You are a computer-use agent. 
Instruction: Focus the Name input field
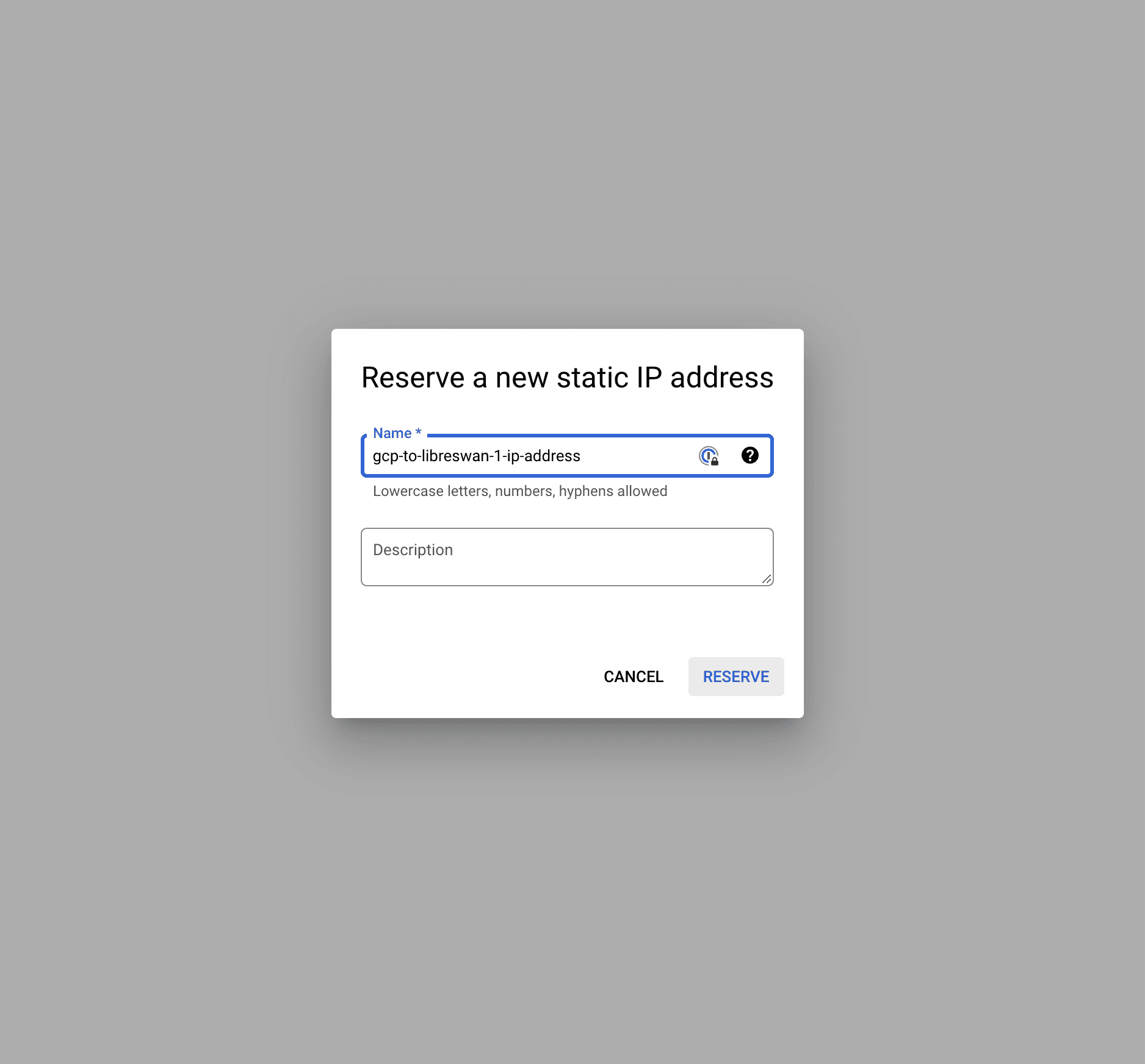click(635, 456)
